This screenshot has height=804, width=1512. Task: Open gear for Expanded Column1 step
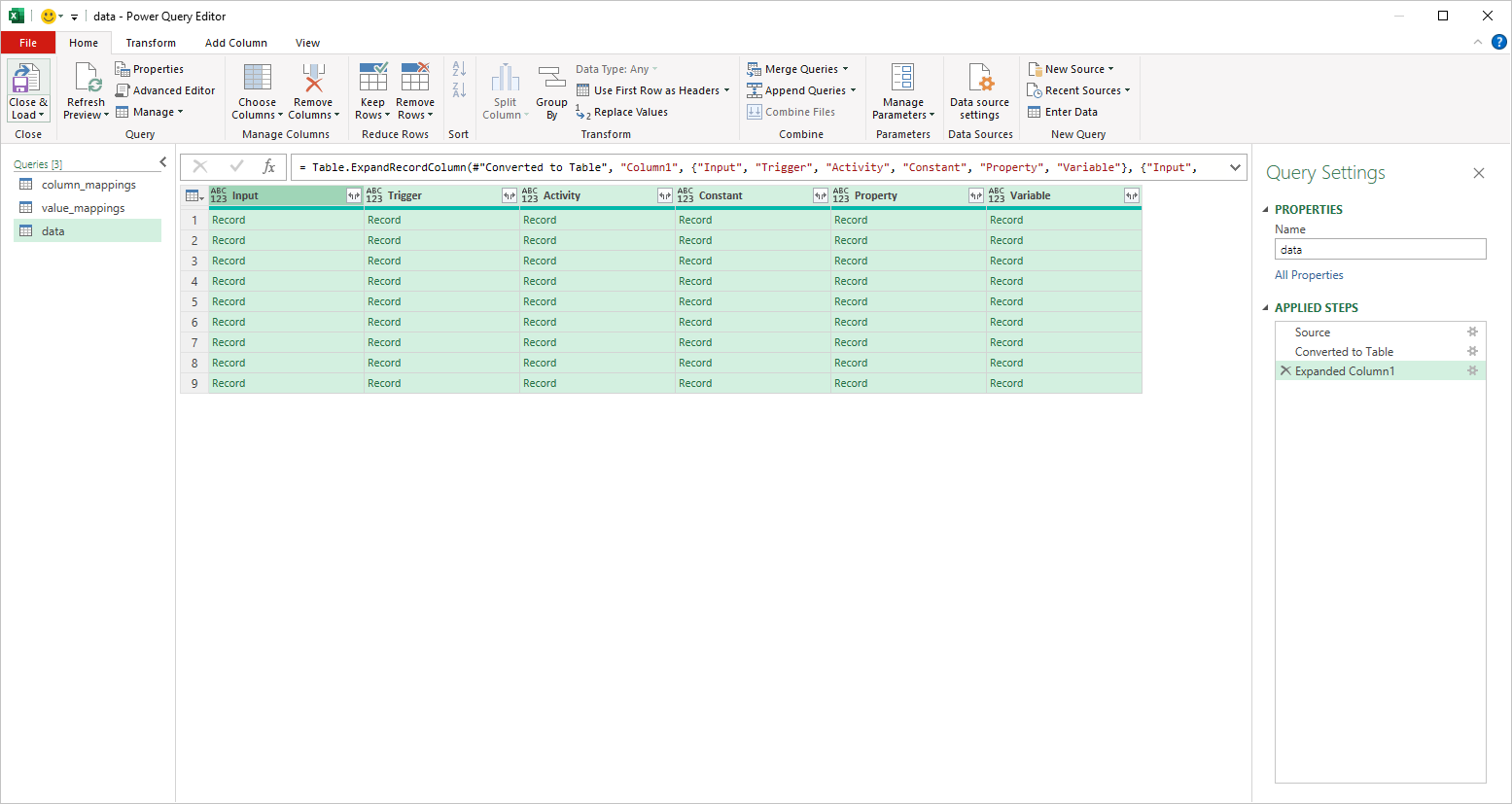point(1472,370)
